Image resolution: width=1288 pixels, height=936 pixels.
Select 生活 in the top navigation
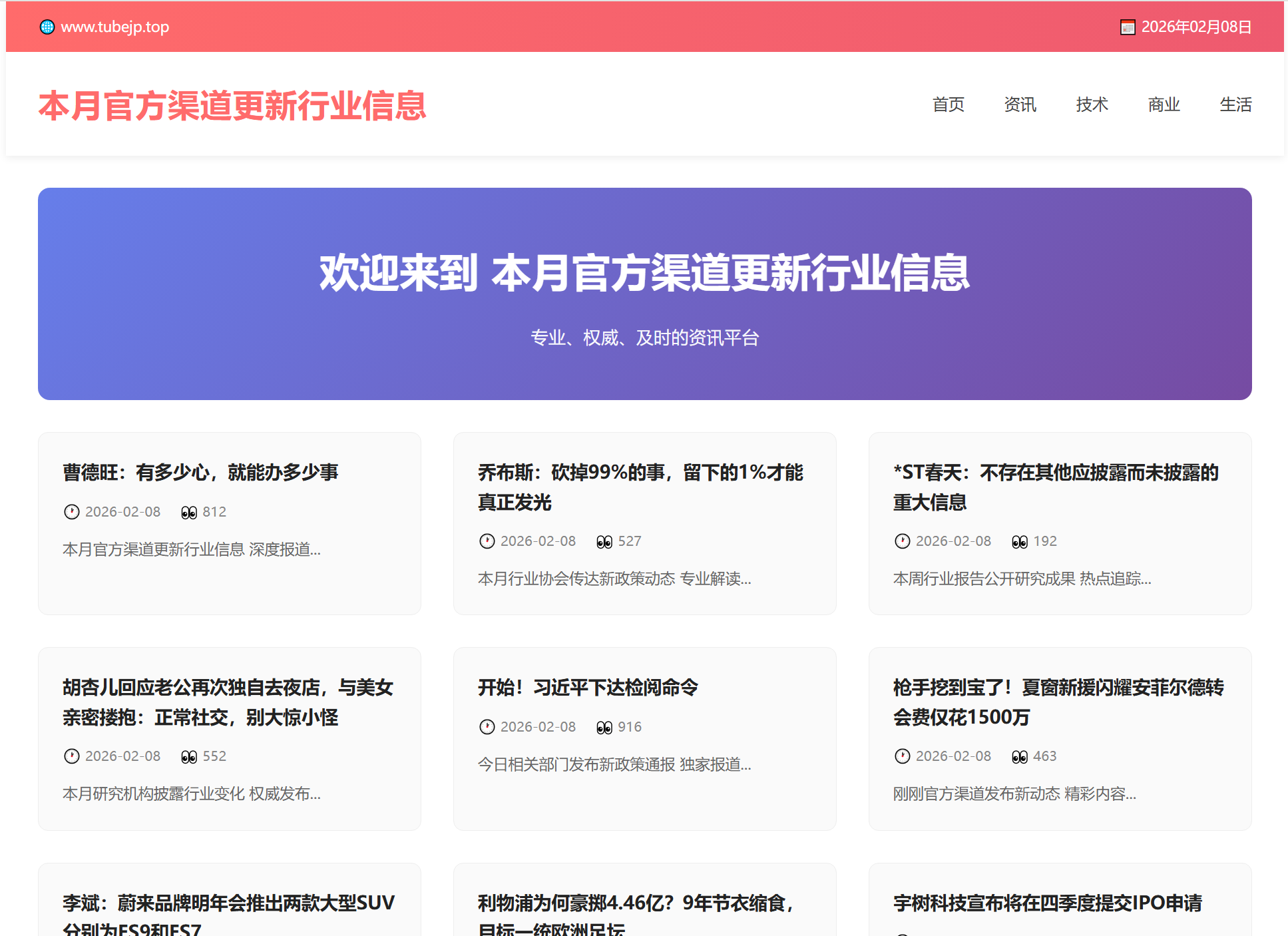(x=1235, y=105)
